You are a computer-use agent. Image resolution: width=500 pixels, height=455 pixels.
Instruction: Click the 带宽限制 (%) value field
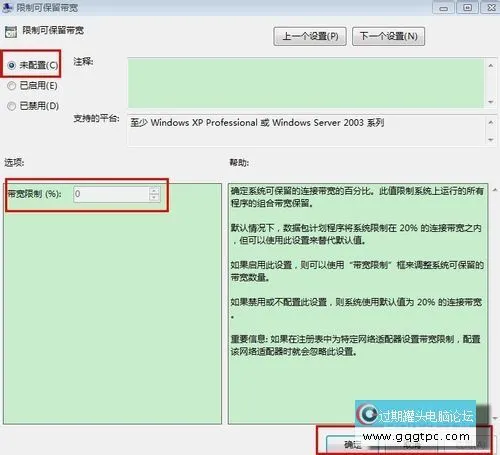coord(111,194)
